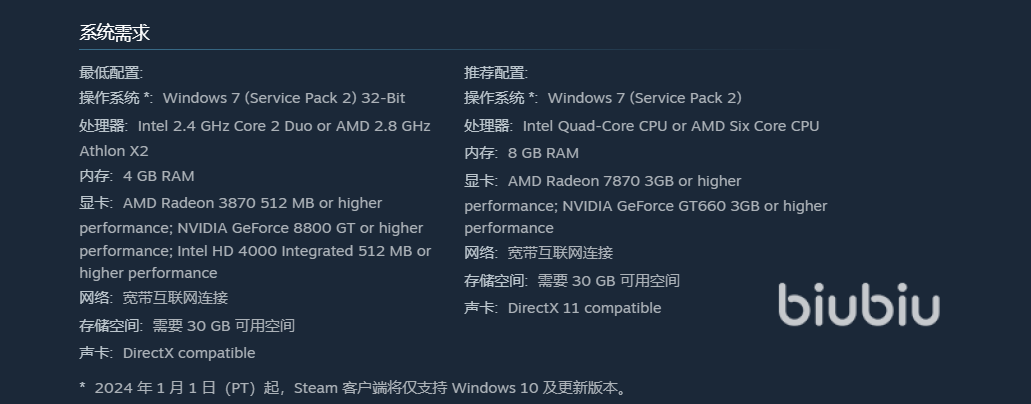
Task: Click the DirectX 11 compatible sound card line
Action: pos(584,308)
